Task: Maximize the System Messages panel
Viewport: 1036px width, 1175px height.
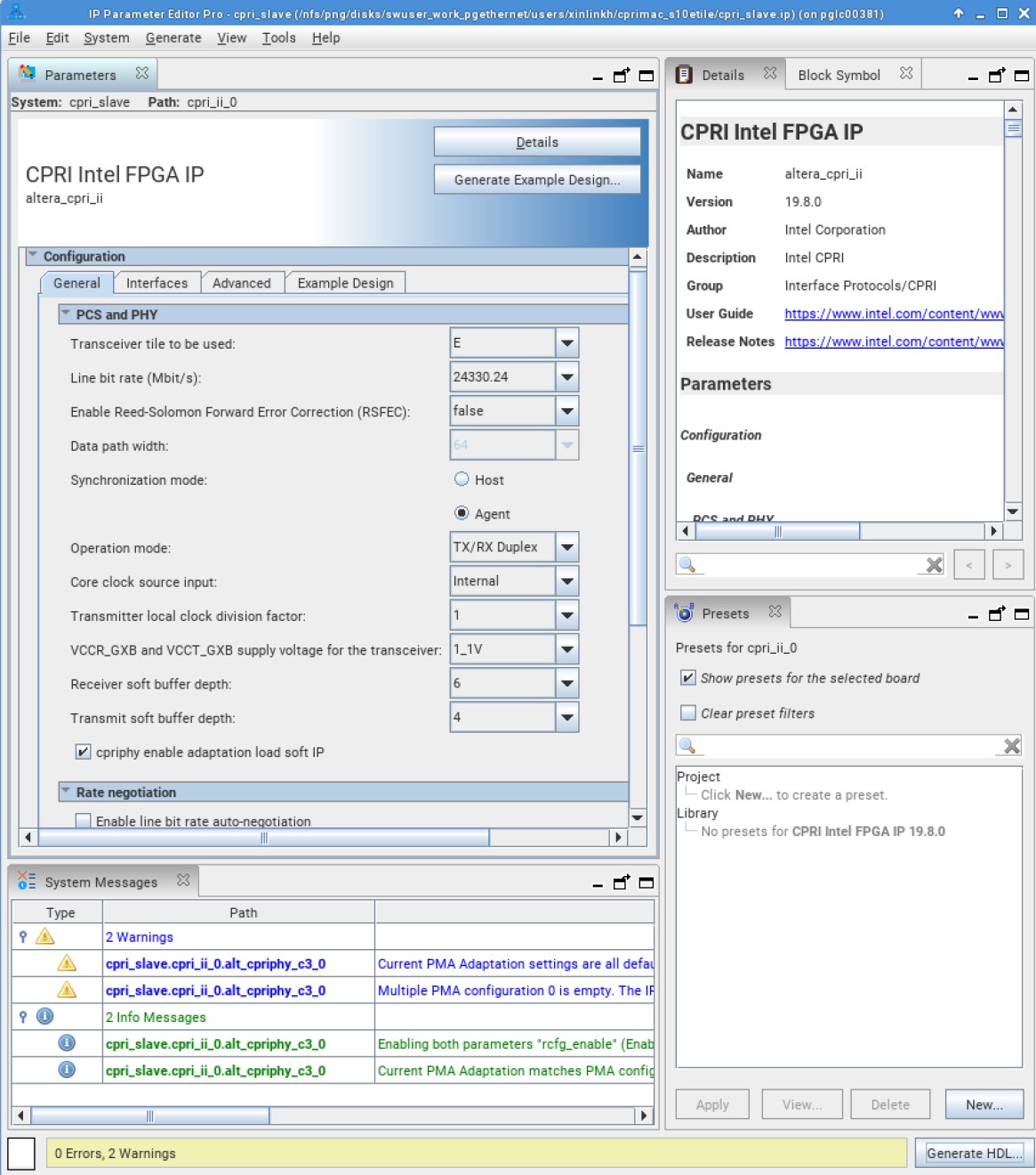Action: click(x=646, y=882)
